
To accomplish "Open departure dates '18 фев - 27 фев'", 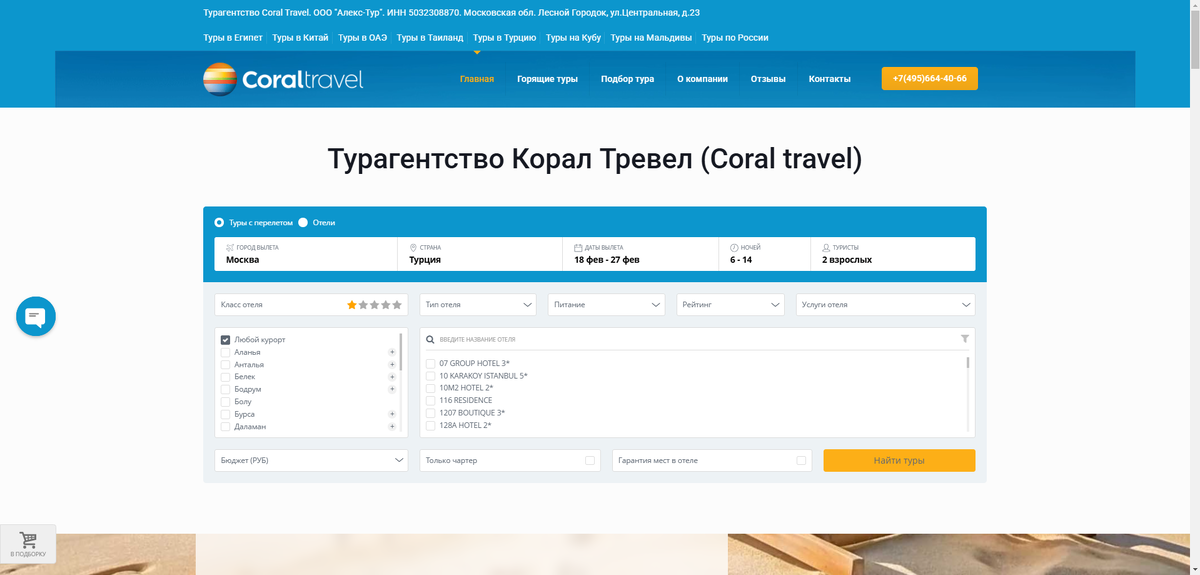I will pyautogui.click(x=641, y=254).
